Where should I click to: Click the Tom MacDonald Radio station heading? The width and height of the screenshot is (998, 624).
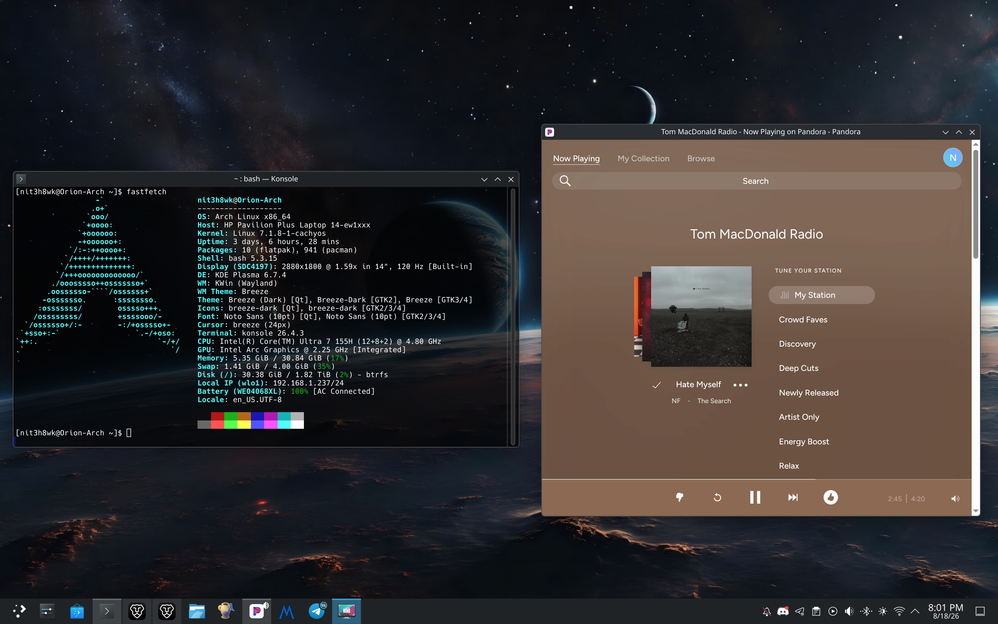tap(756, 234)
